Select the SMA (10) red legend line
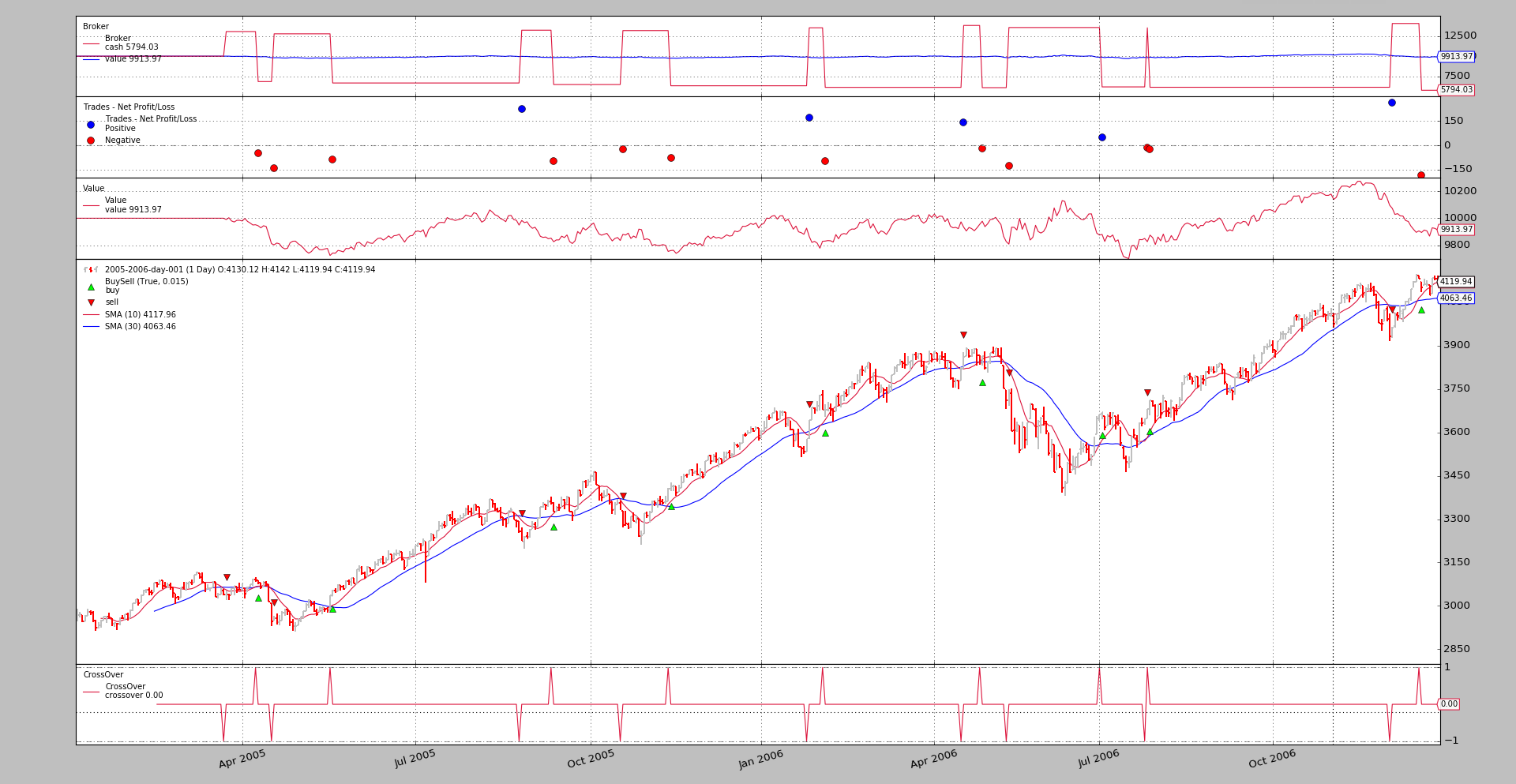Image resolution: width=1516 pixels, height=784 pixels. (x=91, y=315)
